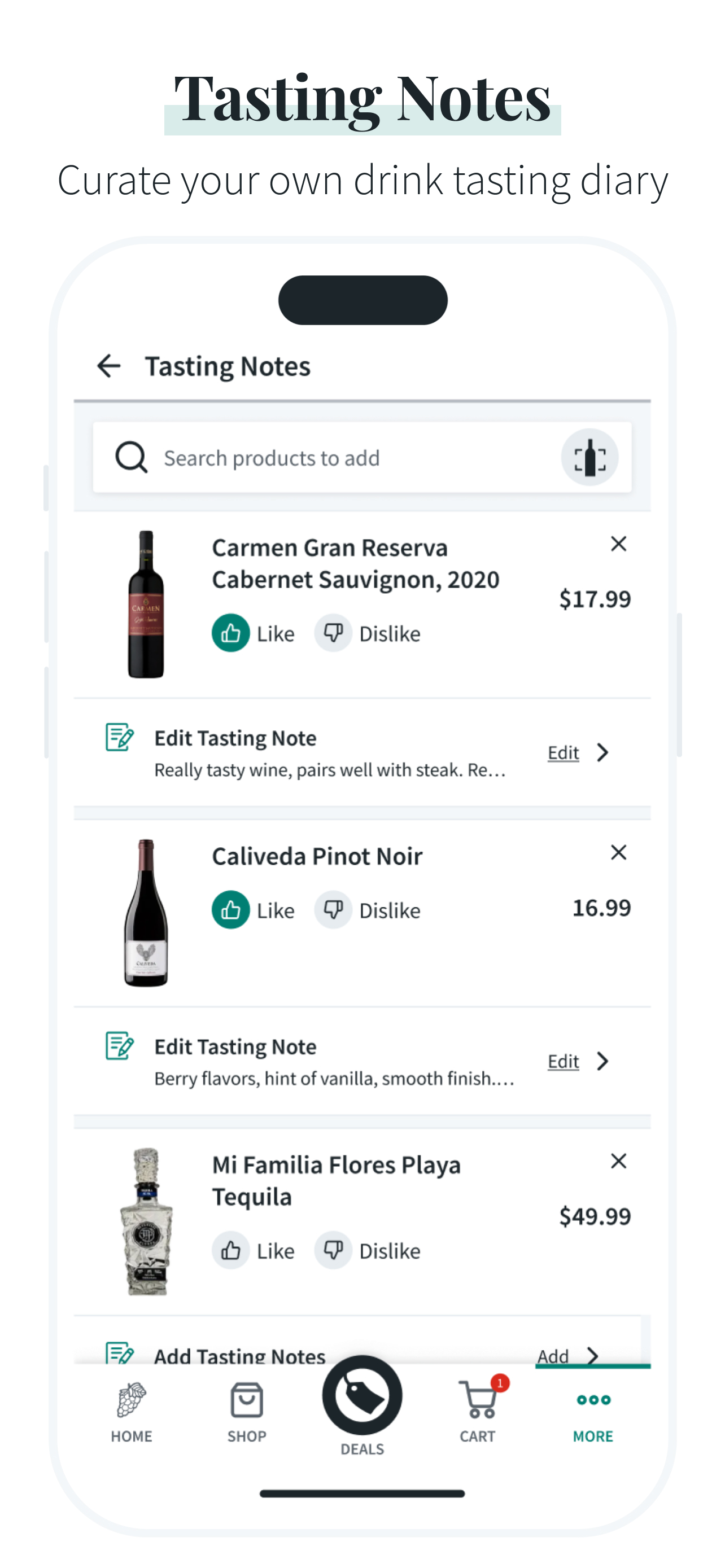
Task: Click Edit link for Caliveda tasting note
Action: click(x=563, y=1062)
